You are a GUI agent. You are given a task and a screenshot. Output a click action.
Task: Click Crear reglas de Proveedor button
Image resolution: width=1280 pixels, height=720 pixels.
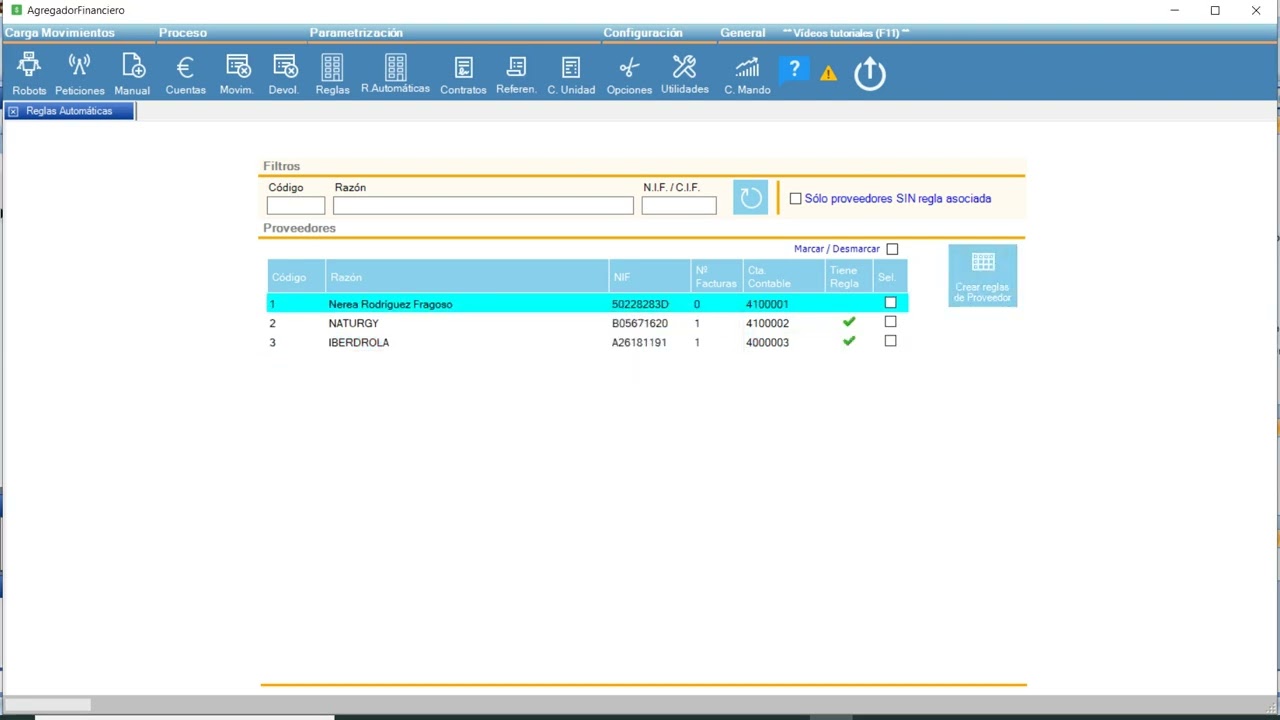[983, 275]
